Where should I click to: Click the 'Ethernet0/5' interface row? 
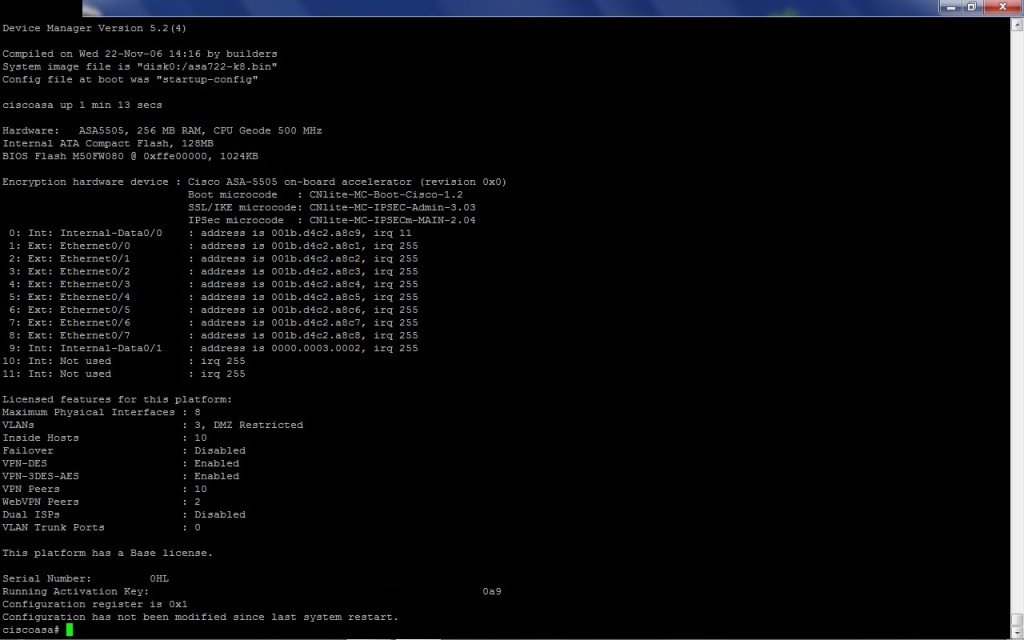[x=213, y=310]
